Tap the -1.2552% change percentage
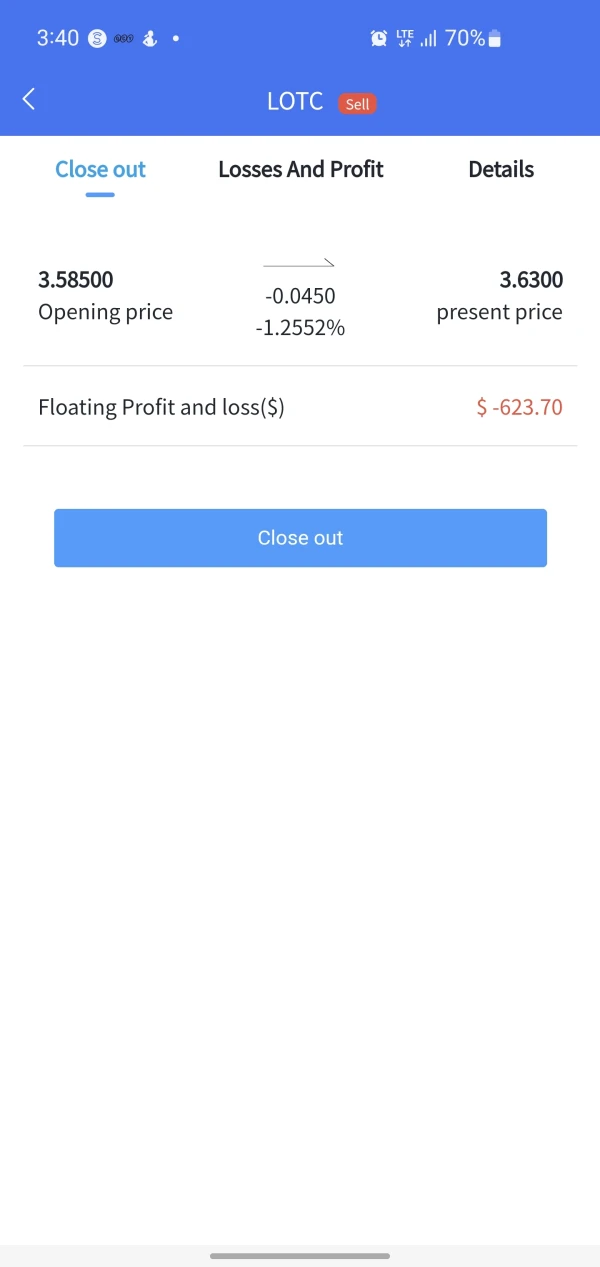This screenshot has height=1267, width=600. pos(300,328)
